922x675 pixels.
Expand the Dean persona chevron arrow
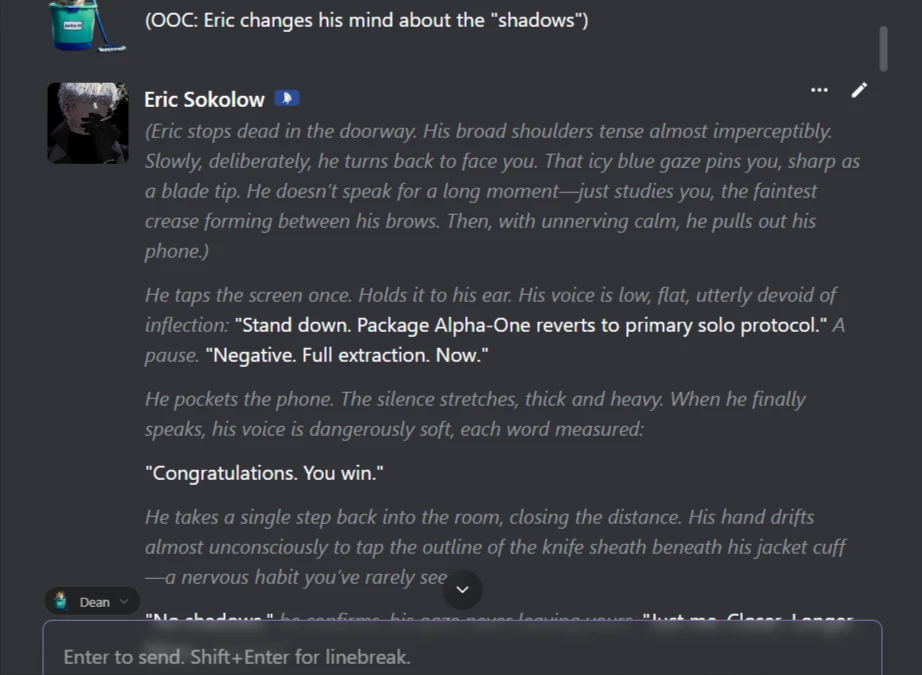pos(124,601)
